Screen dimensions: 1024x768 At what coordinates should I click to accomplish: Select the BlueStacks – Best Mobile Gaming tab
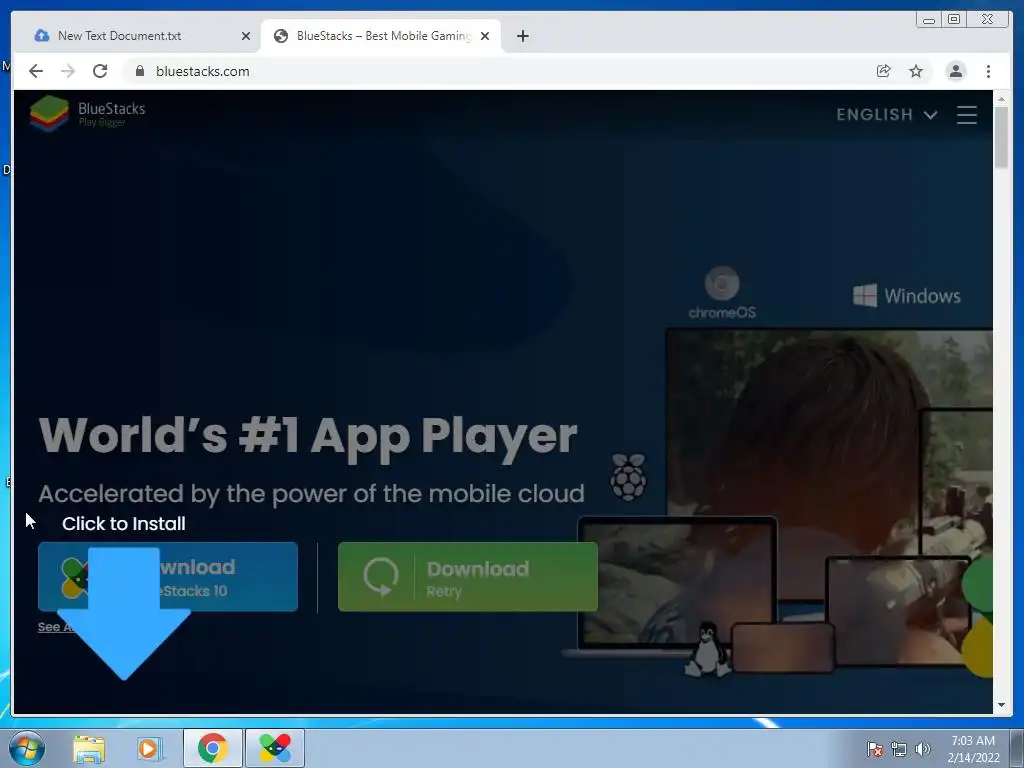coord(382,36)
